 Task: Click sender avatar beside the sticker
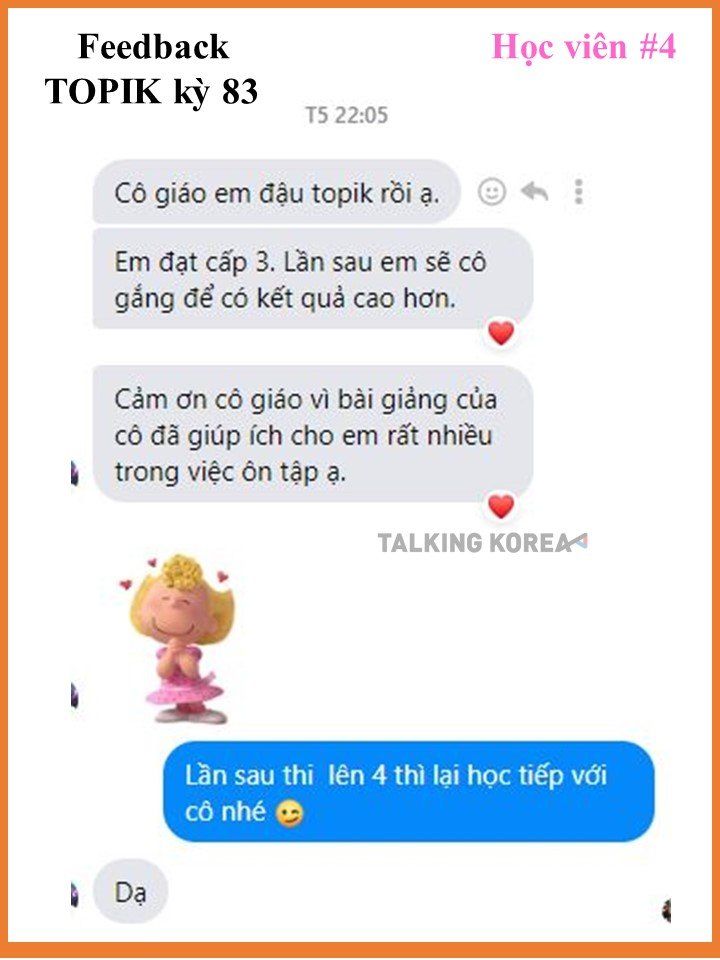[75, 697]
